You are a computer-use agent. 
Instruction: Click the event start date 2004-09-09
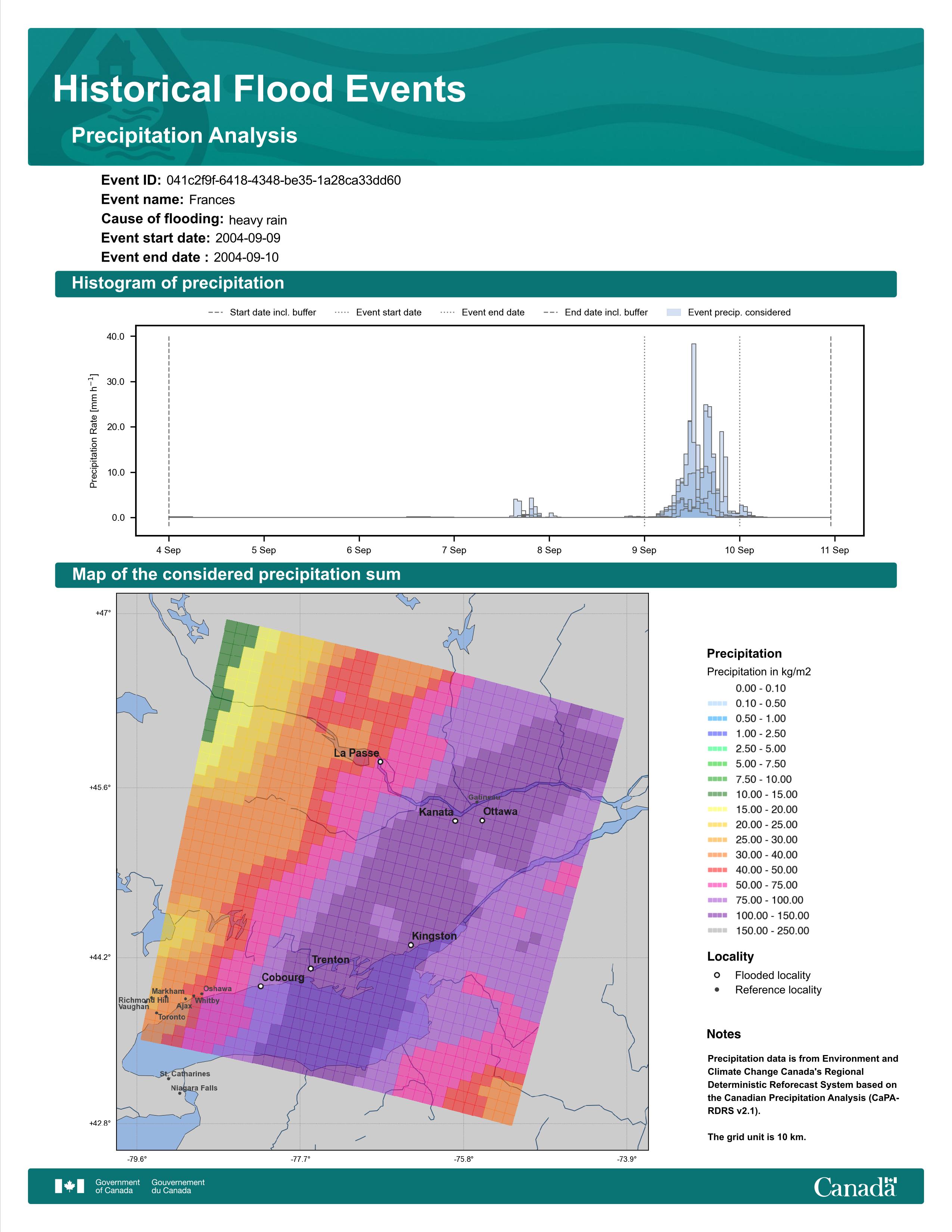pyautogui.click(x=248, y=238)
